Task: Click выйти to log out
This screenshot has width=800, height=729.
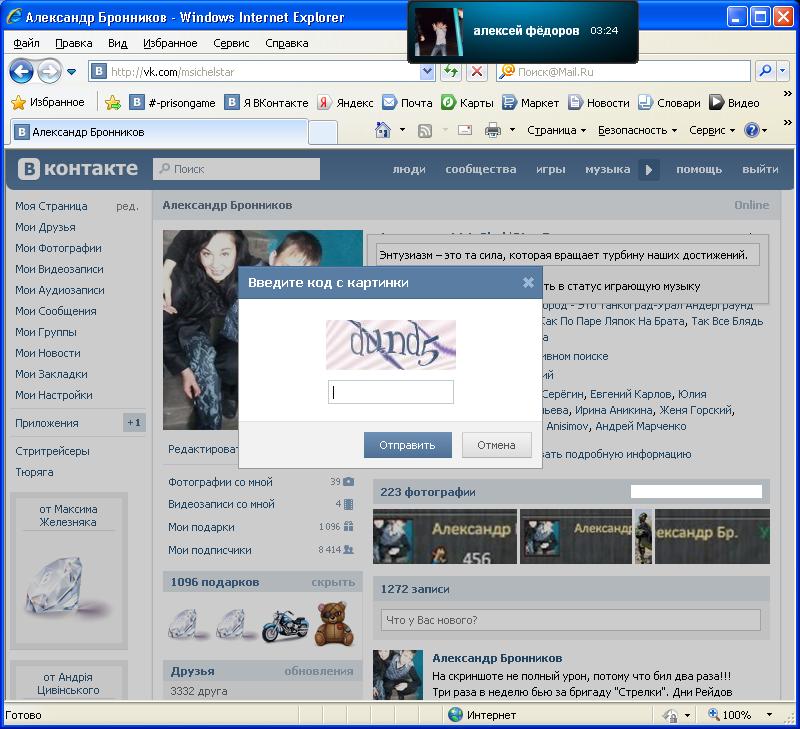Action: (760, 169)
